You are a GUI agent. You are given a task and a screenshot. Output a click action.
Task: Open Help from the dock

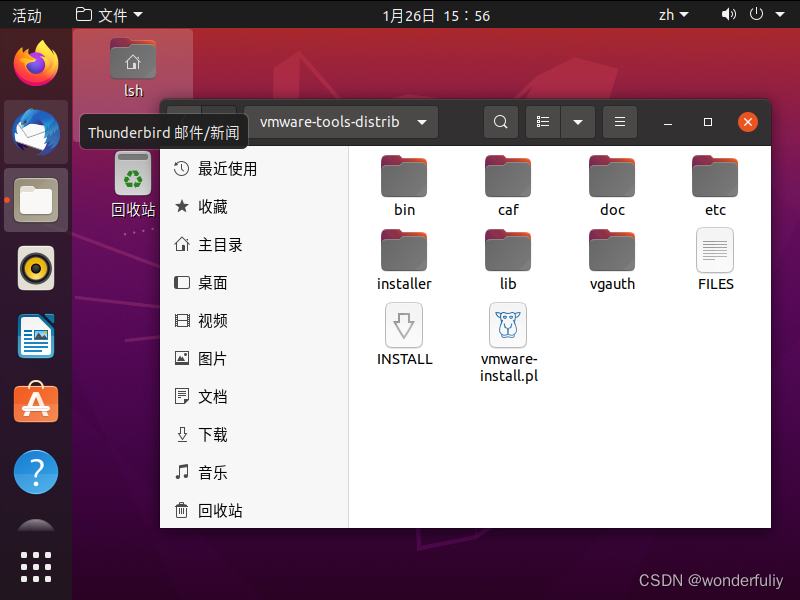tap(36, 472)
